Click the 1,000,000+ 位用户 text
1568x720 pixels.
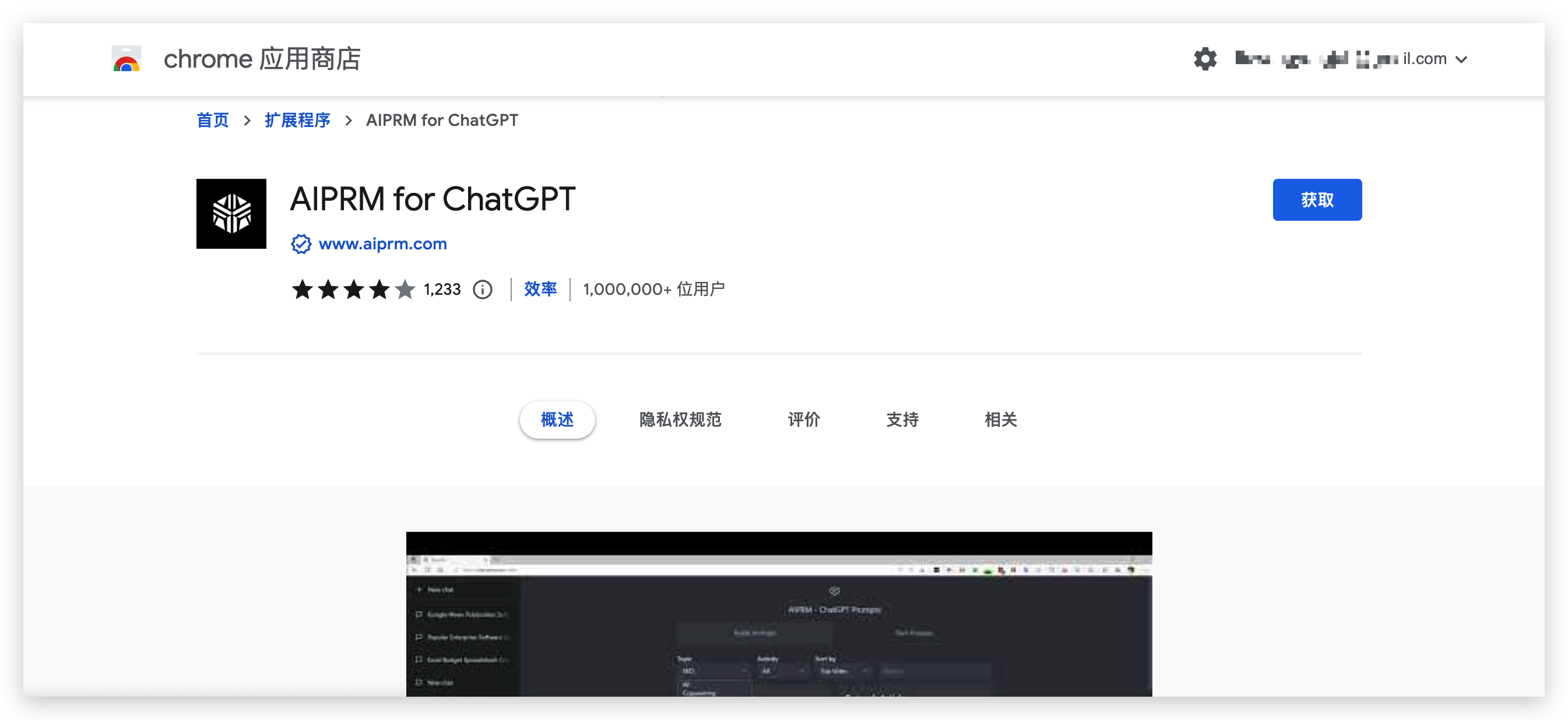pos(654,290)
